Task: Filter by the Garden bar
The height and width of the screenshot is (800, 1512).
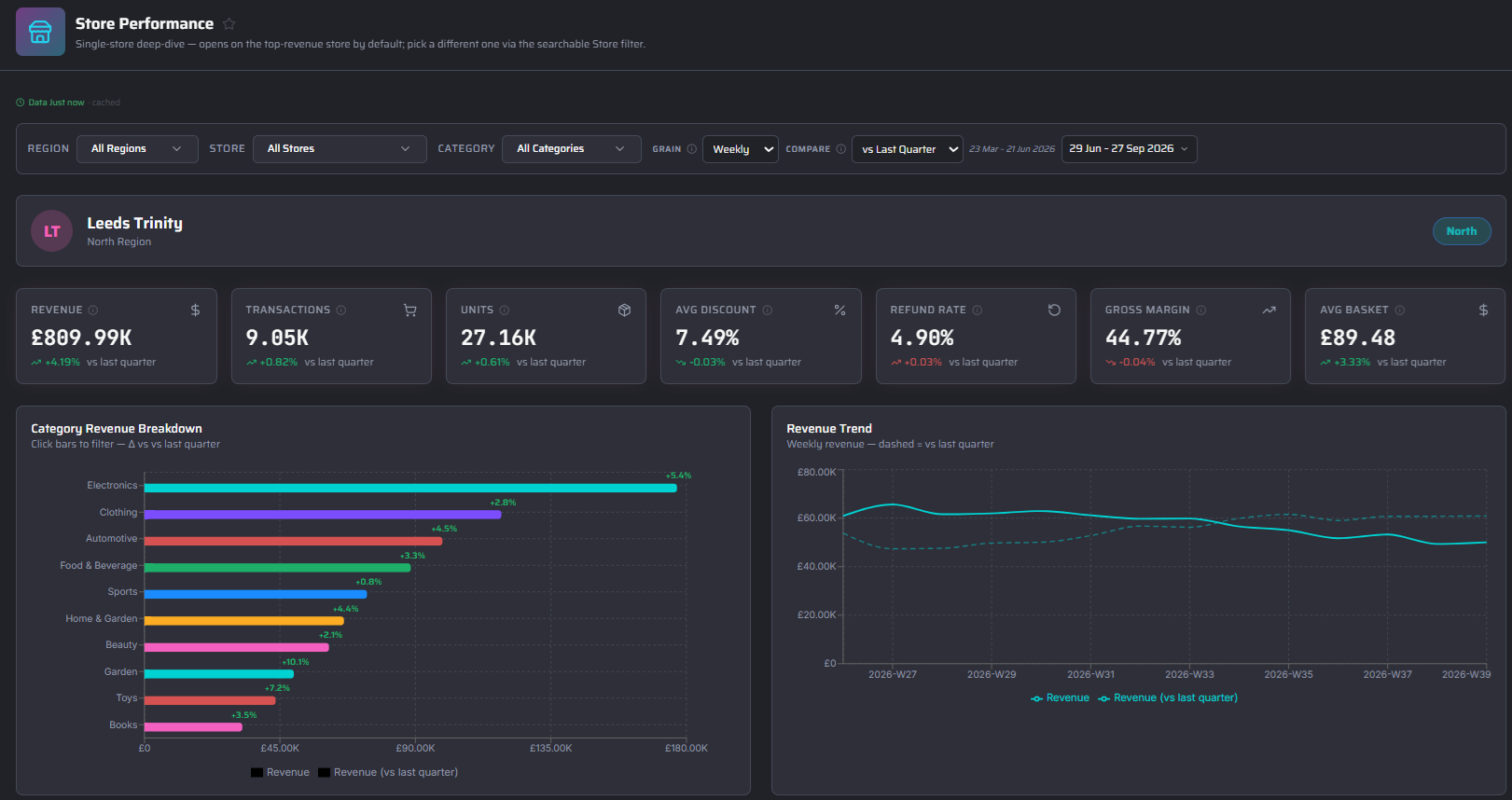Action: [219, 674]
